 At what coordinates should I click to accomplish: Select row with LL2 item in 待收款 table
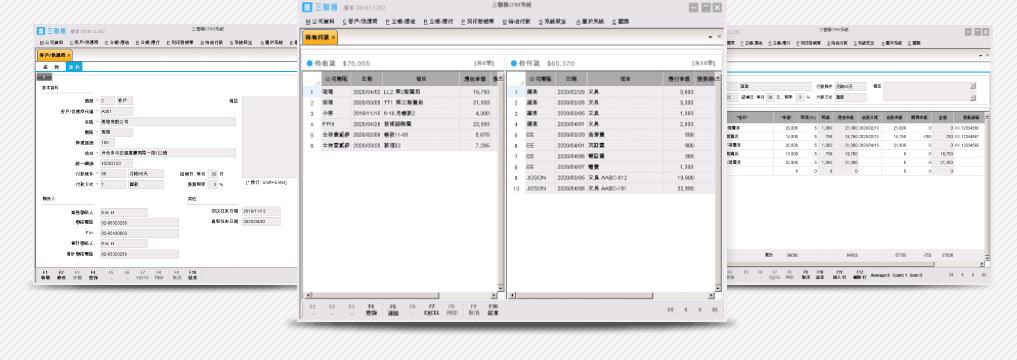tap(400, 92)
